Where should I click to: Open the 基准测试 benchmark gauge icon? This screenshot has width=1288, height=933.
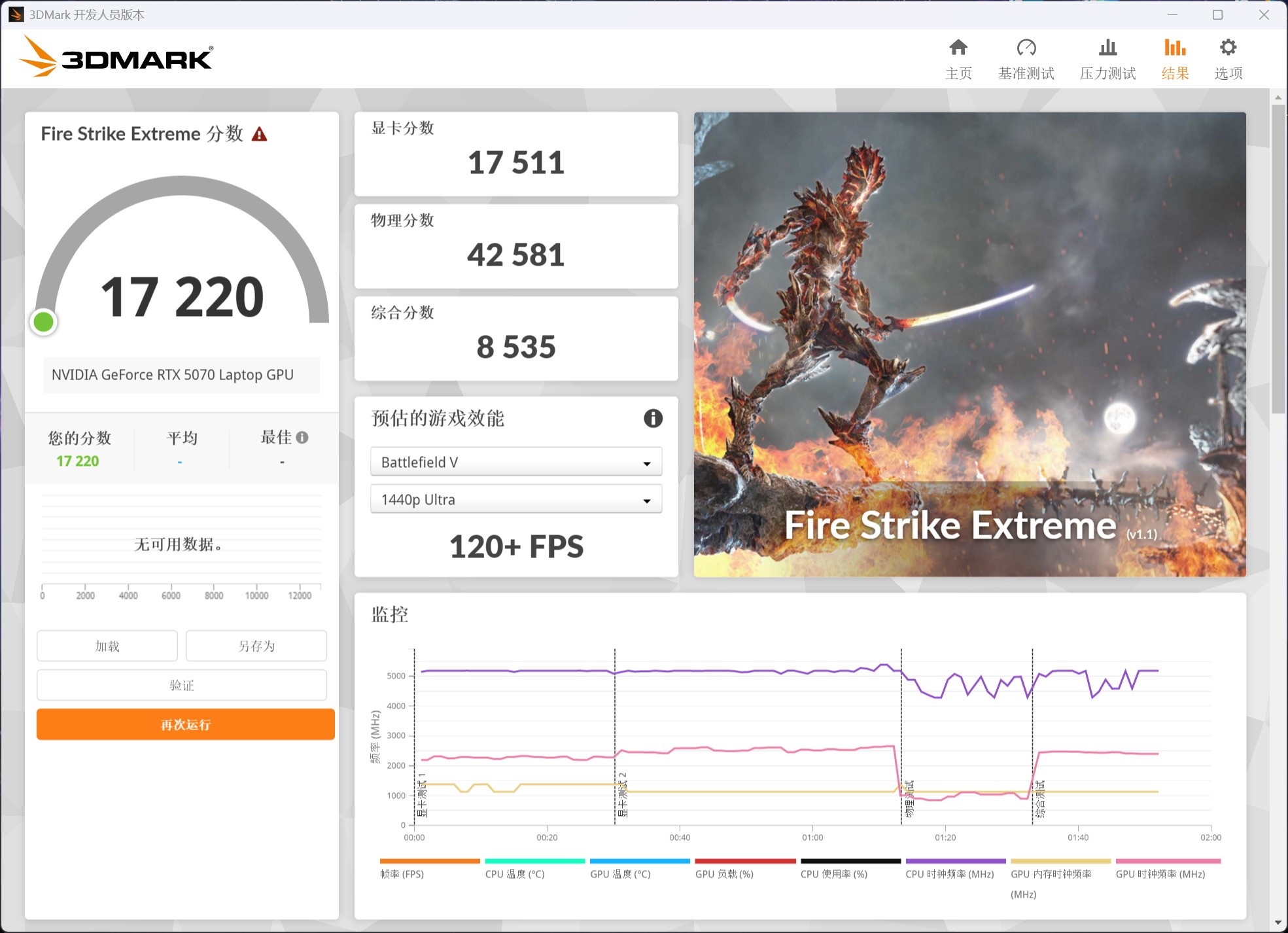(x=1026, y=48)
